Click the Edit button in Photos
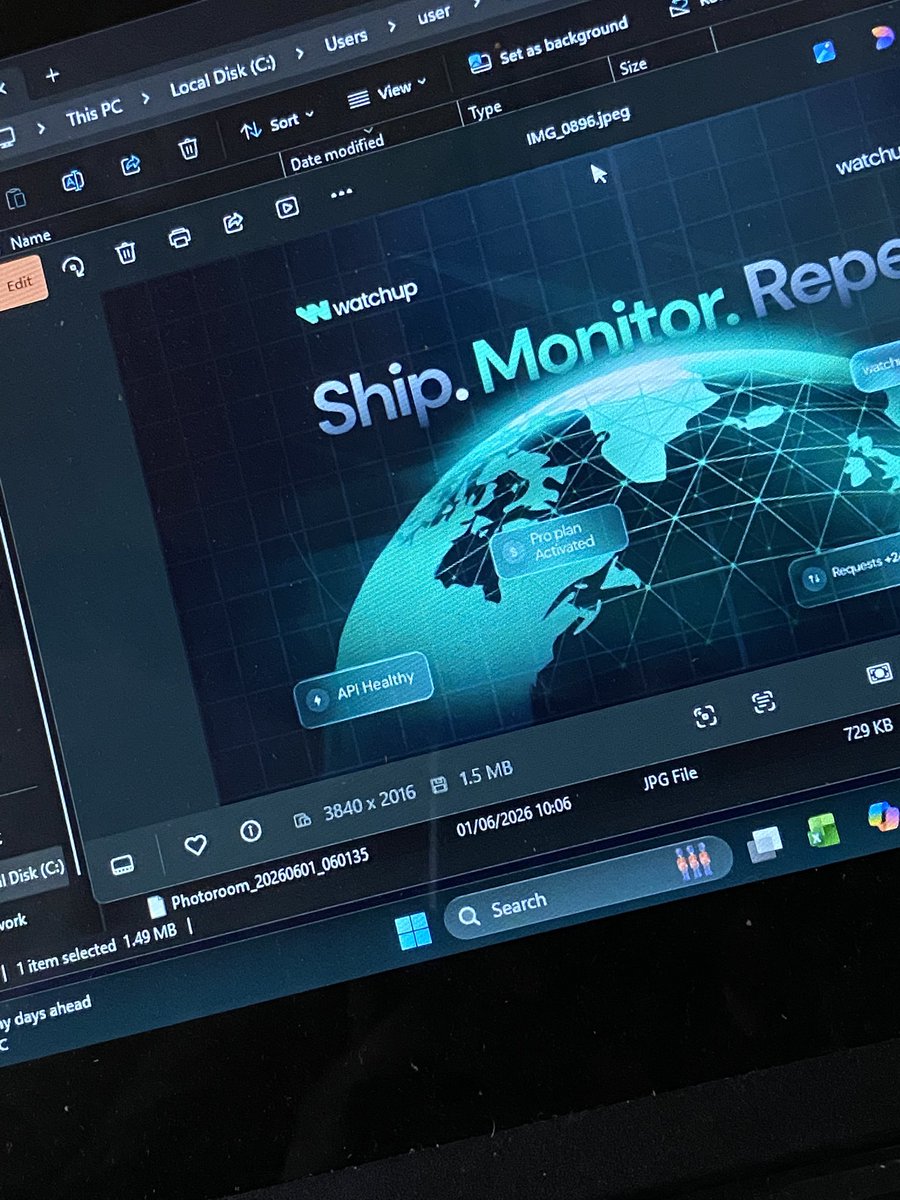Viewport: 900px width, 1200px height. (21, 281)
